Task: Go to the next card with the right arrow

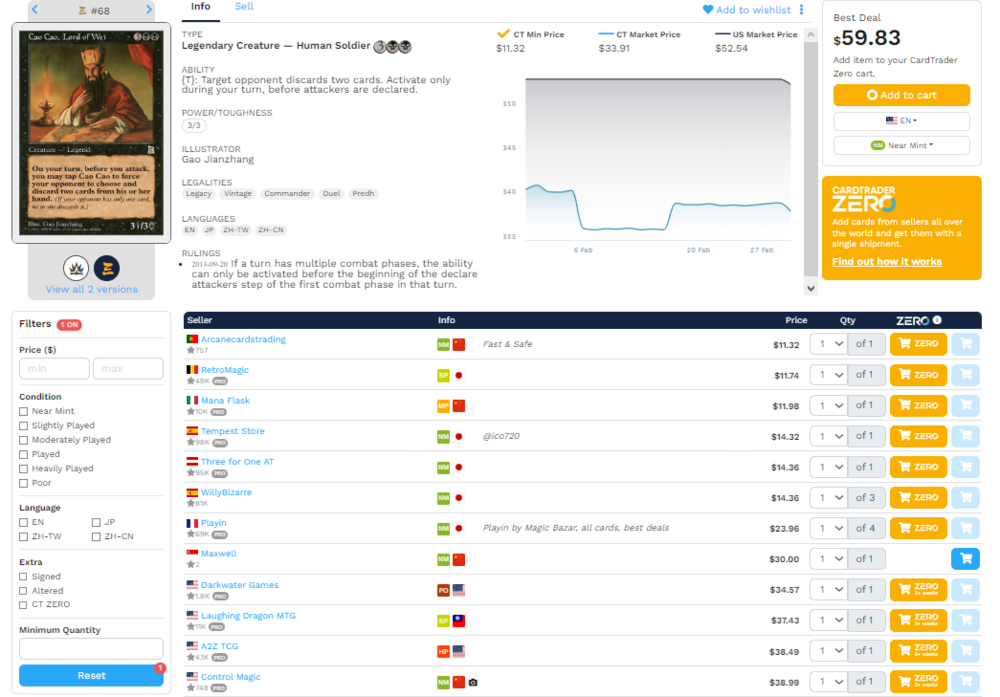Action: 149,10
